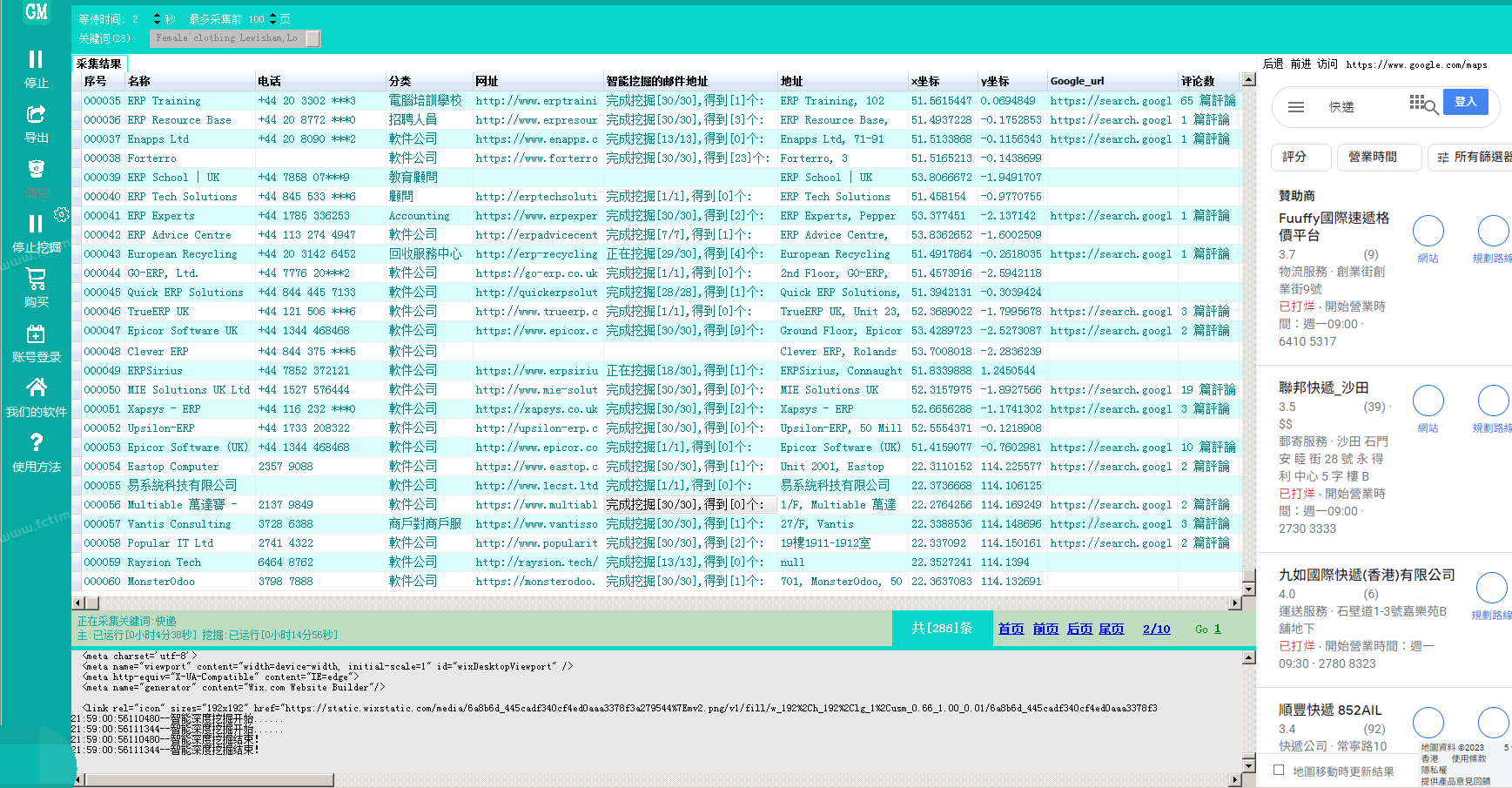Click the 智能挖掘的邮件地址 column header
Viewport: 1512px width, 788px height.
click(690, 81)
